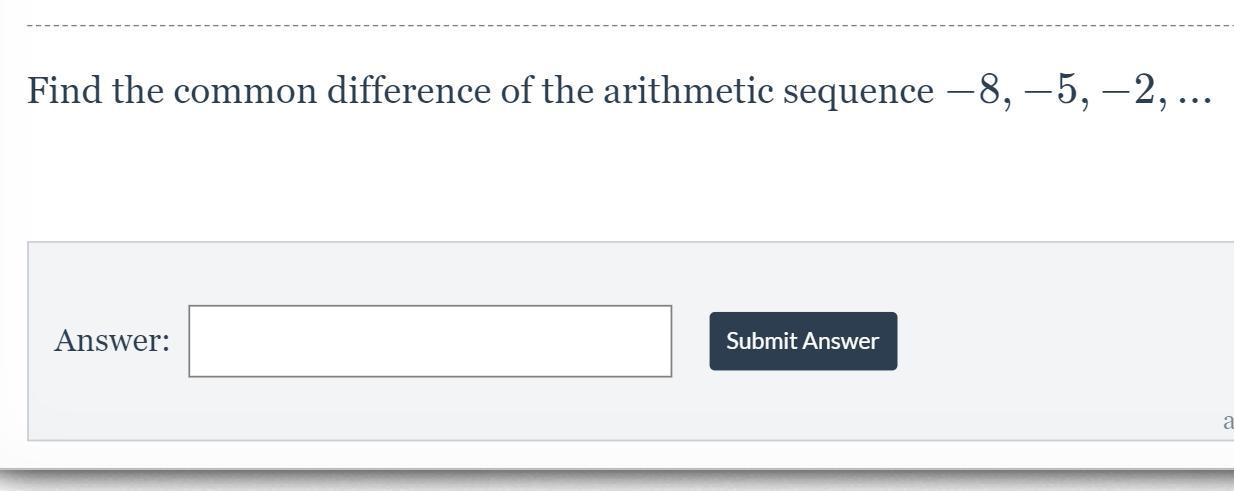Click the bottom border of the answer panel

pyautogui.click(x=600, y=439)
